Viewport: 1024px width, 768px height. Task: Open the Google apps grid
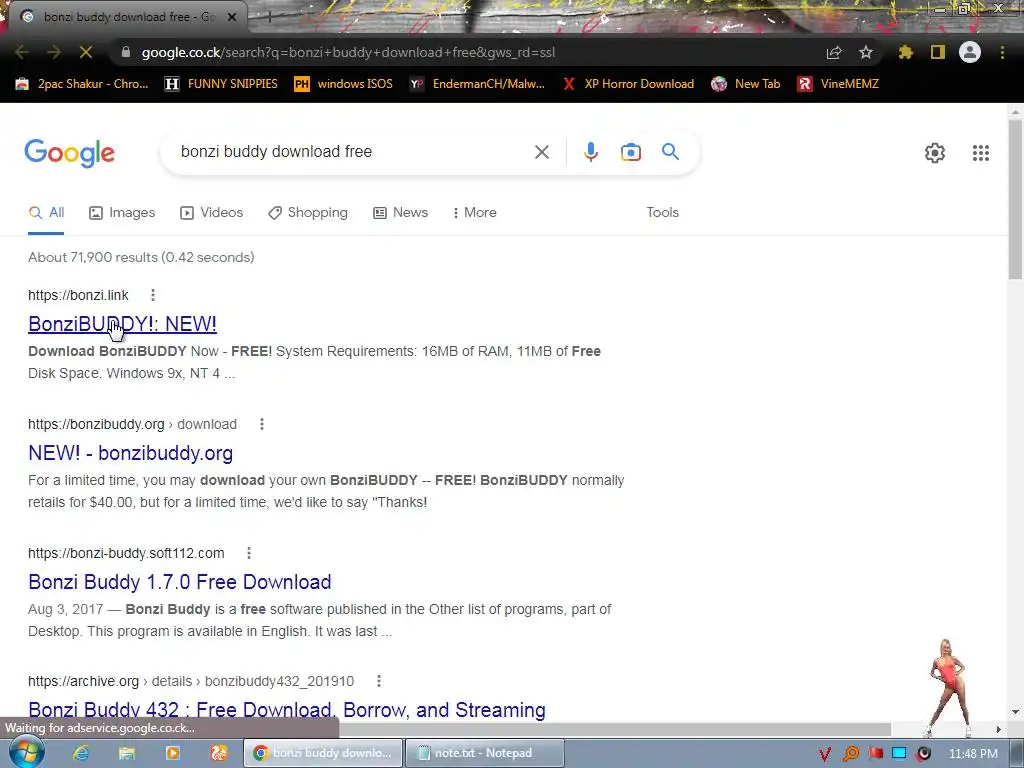coord(980,153)
